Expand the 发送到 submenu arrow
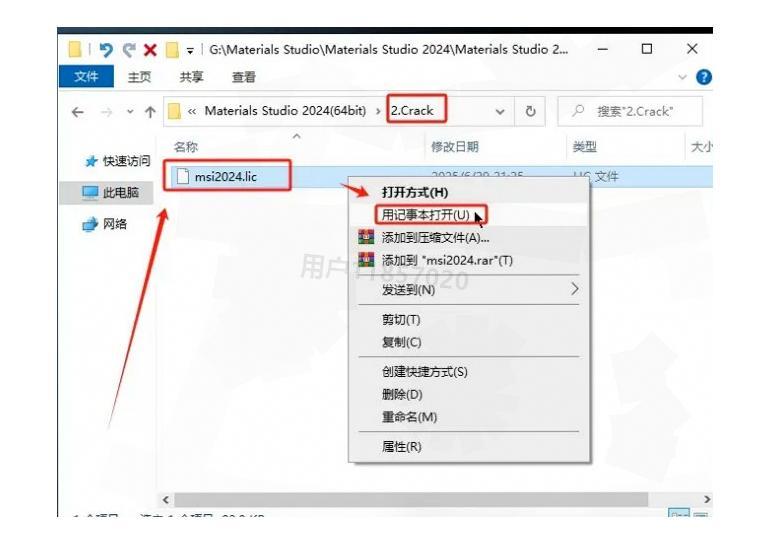Image resolution: width=771 pixels, height=545 pixels. point(575,289)
